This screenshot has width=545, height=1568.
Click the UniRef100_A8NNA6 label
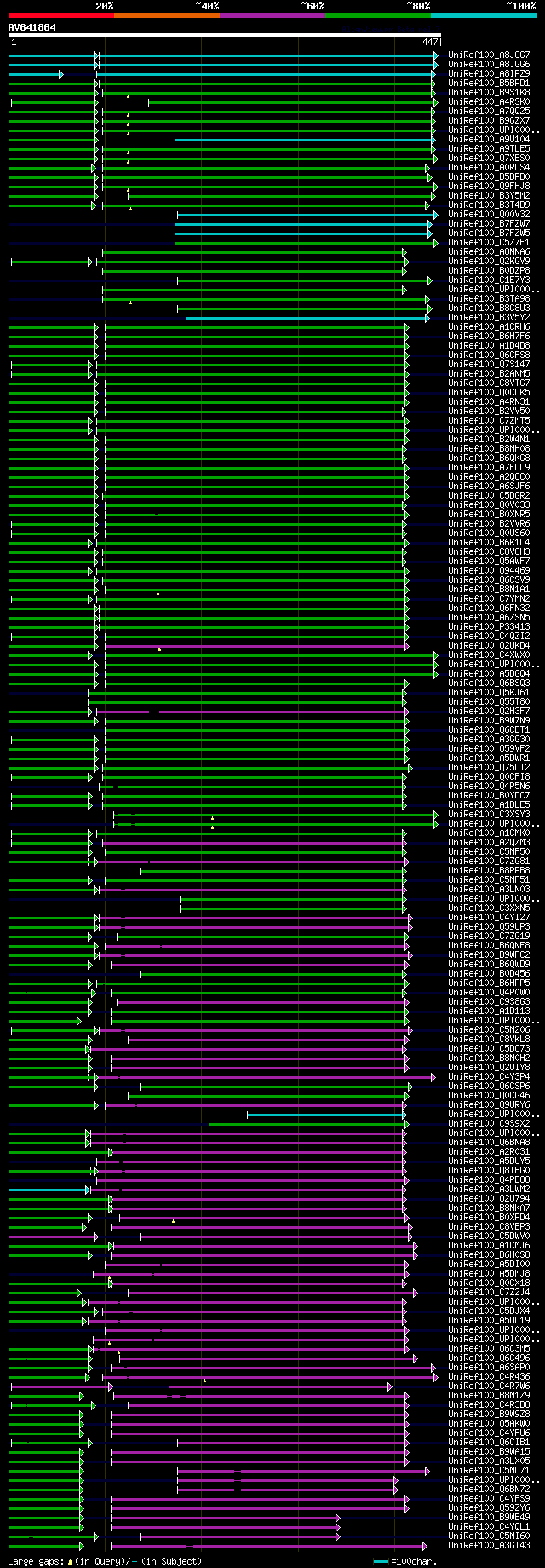tap(489, 252)
